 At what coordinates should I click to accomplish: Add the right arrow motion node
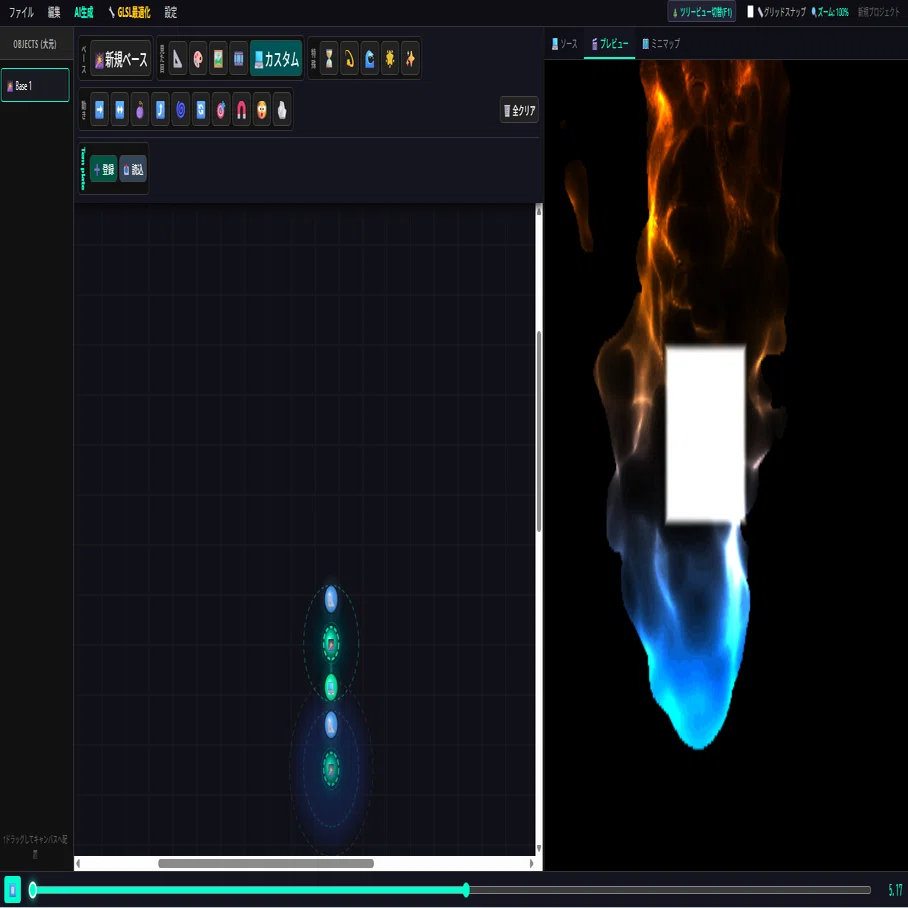tap(100, 109)
